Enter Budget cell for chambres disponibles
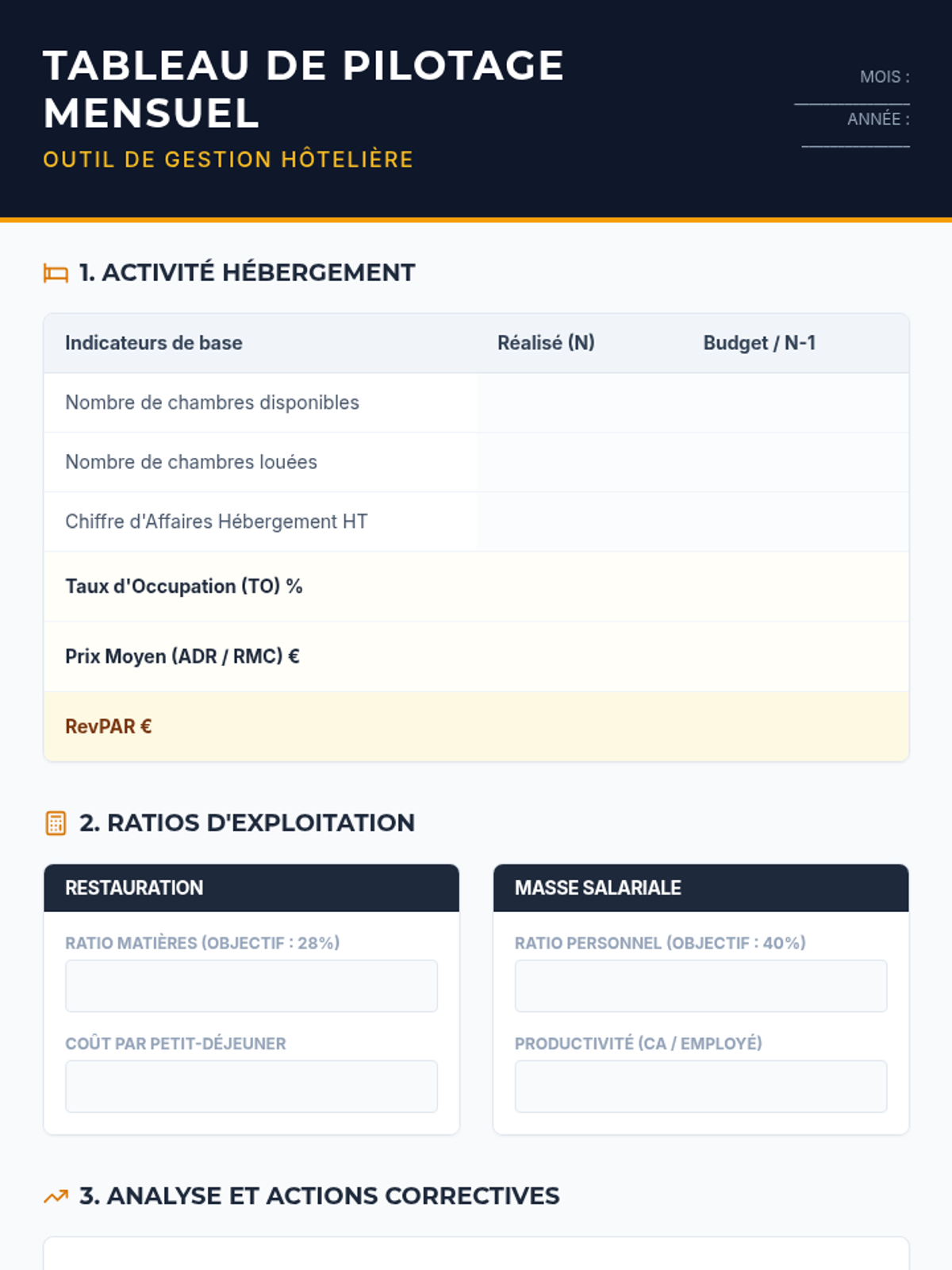 [x=795, y=403]
